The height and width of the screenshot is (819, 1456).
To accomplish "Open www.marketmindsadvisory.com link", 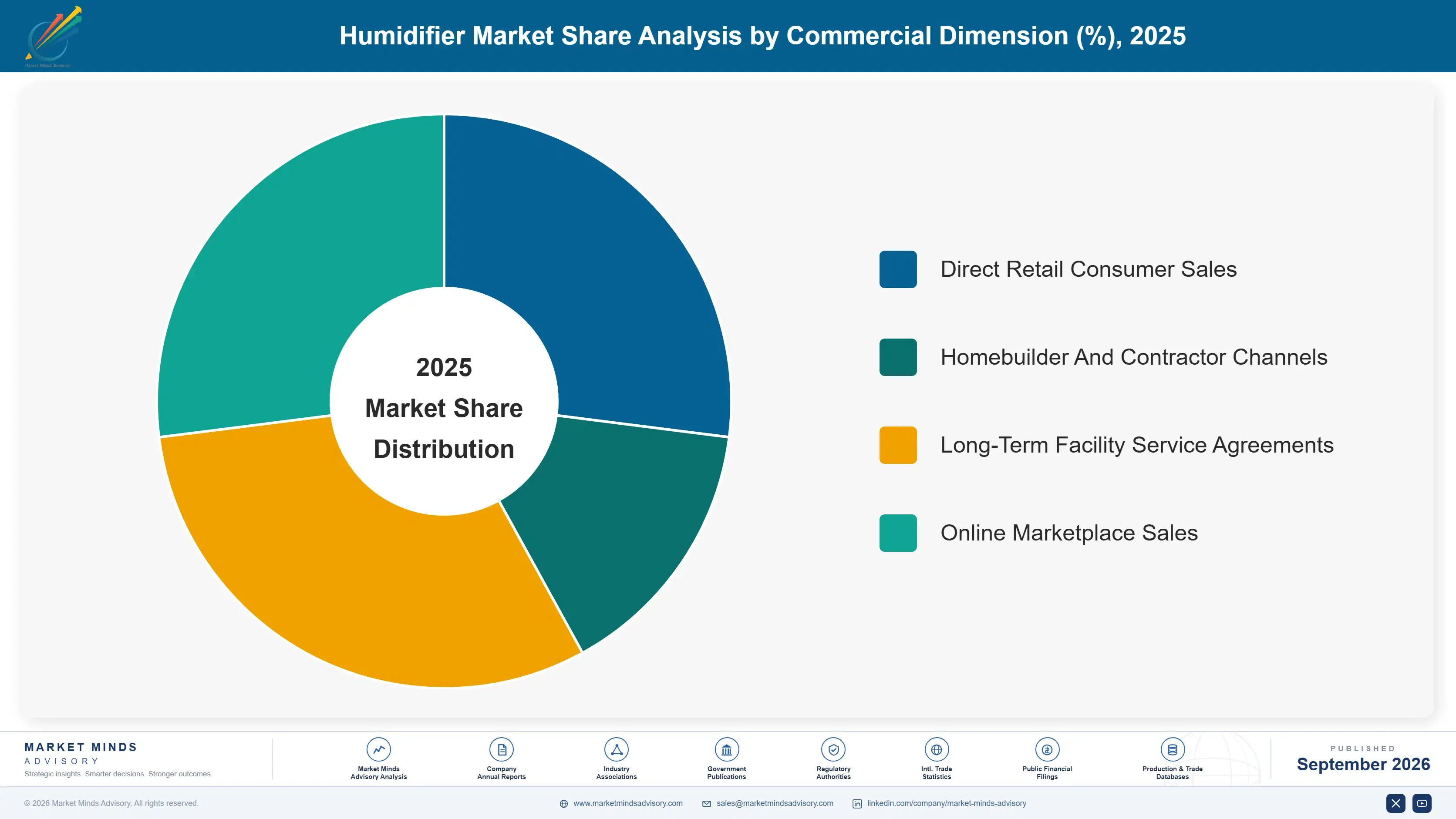I will (628, 803).
